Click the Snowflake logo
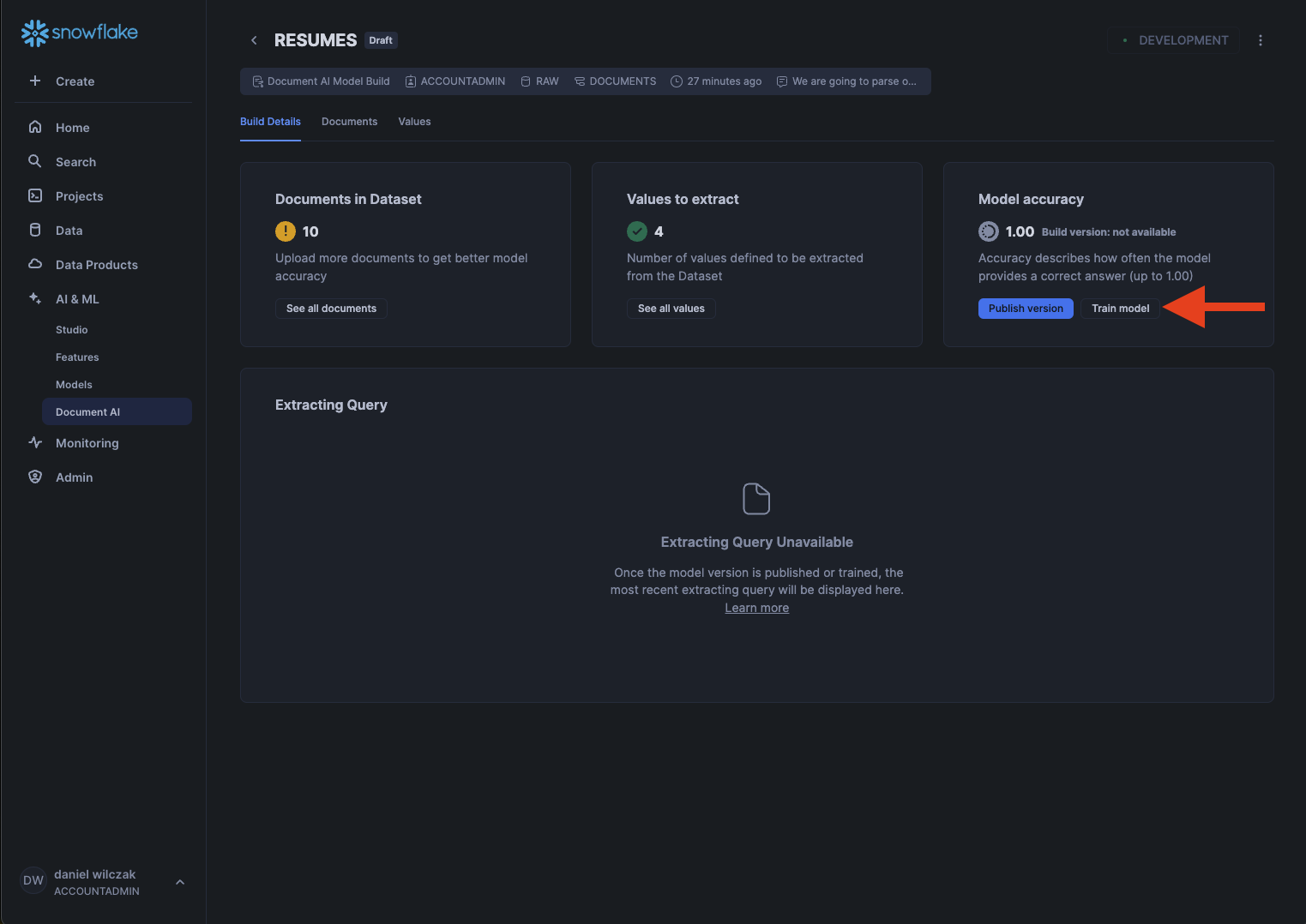1306x924 pixels. tap(79, 33)
